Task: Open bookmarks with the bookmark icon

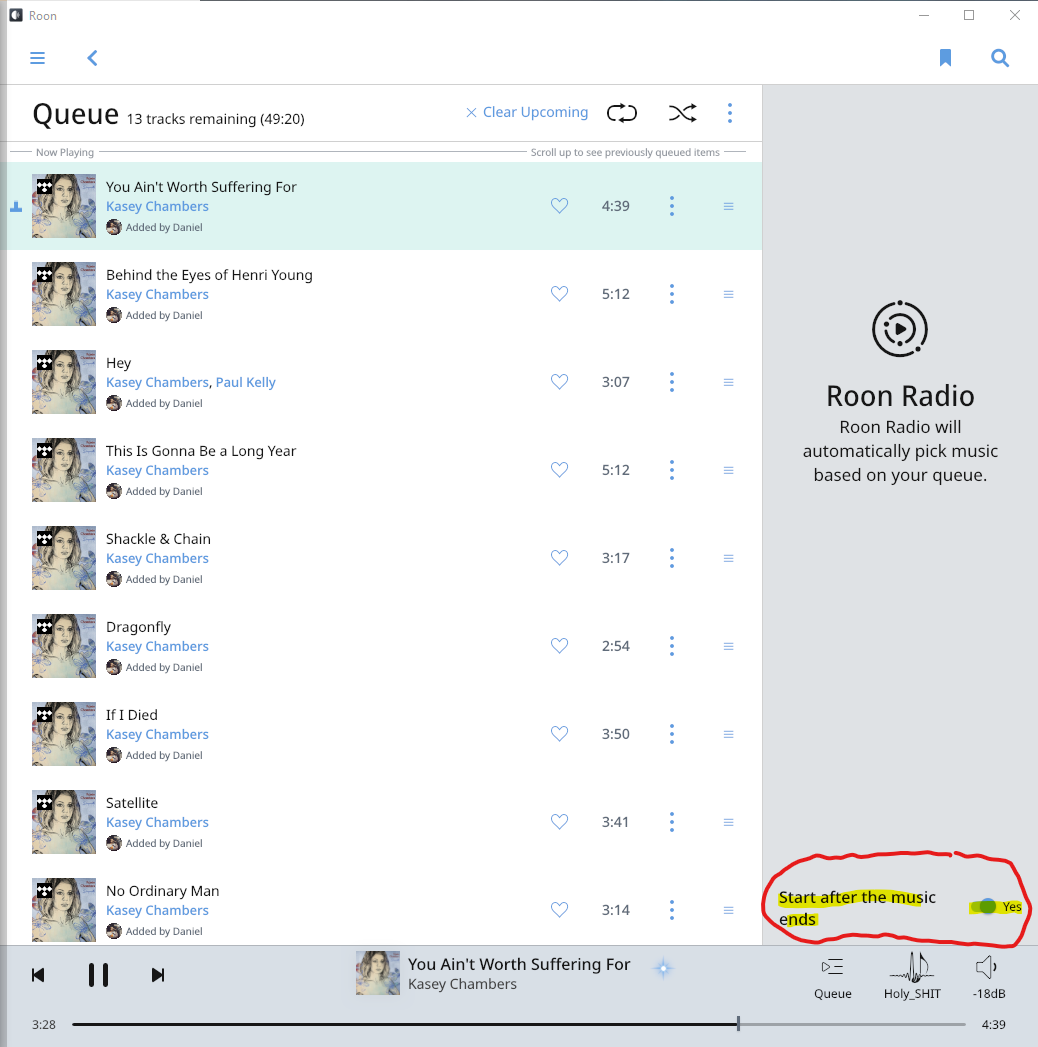Action: (945, 58)
